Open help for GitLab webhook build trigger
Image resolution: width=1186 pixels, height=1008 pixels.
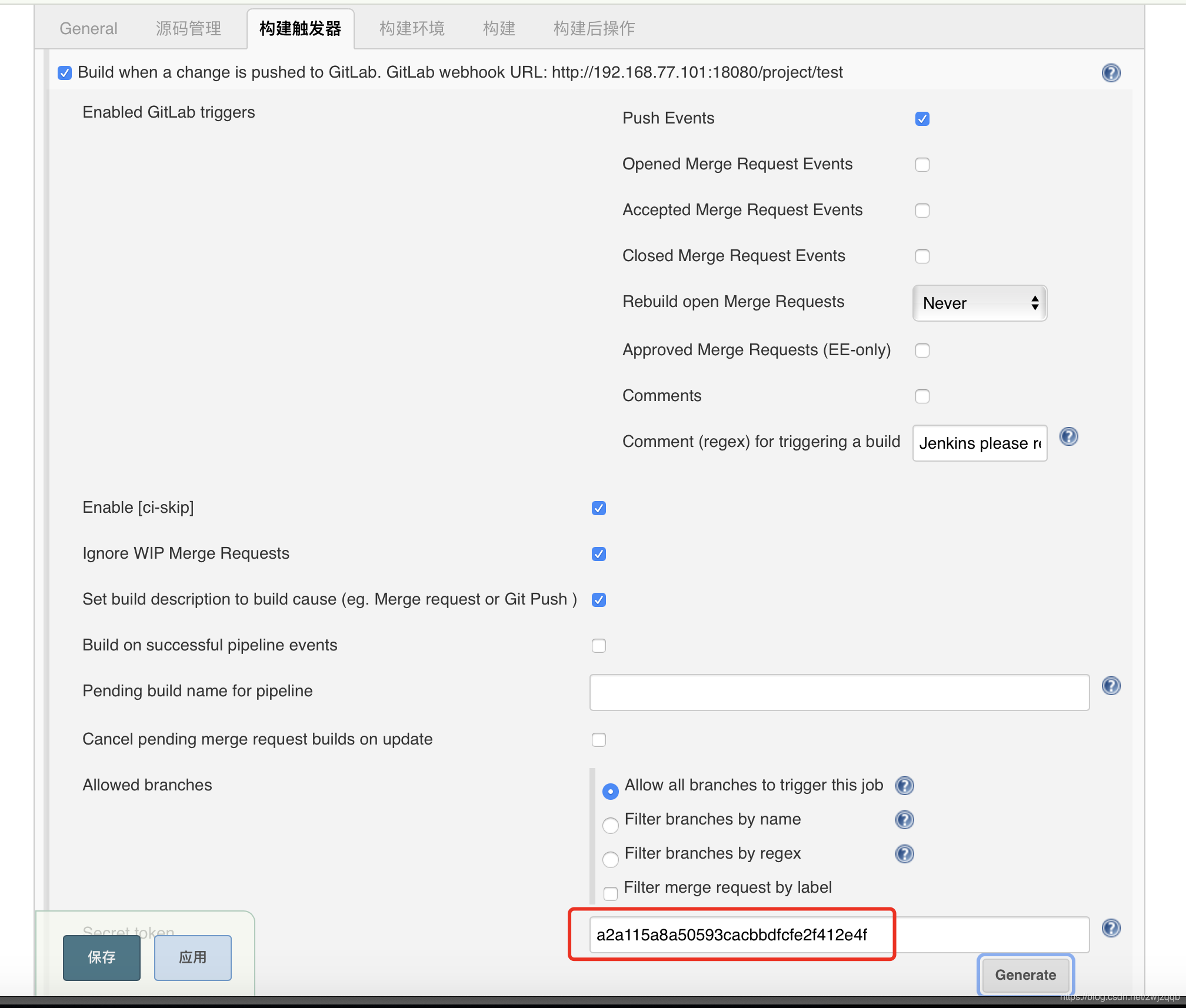click(1111, 73)
